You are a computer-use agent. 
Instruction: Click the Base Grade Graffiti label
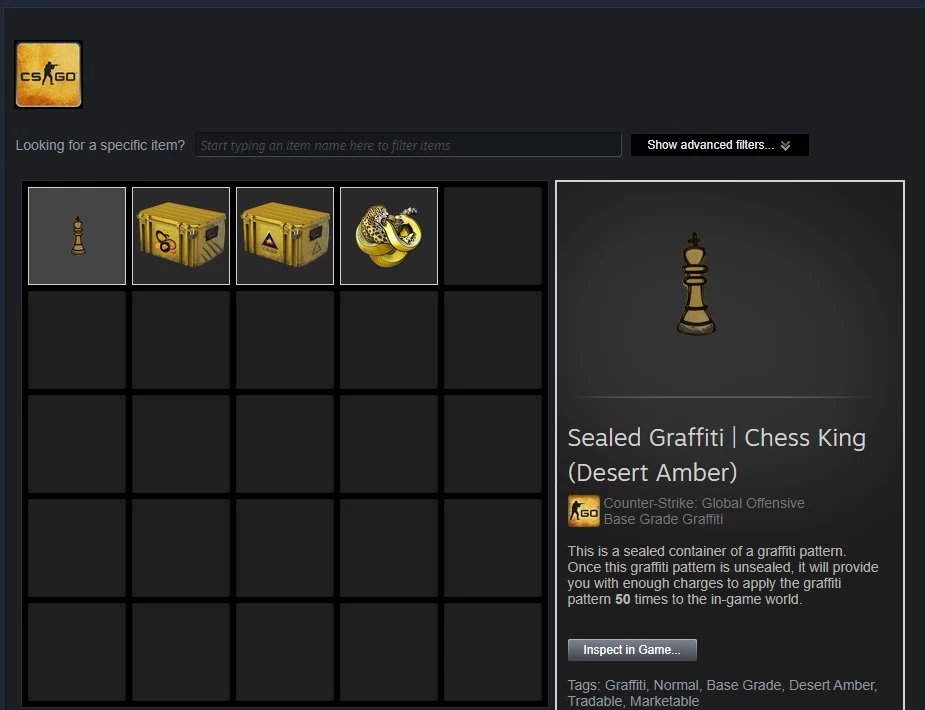tap(663, 519)
